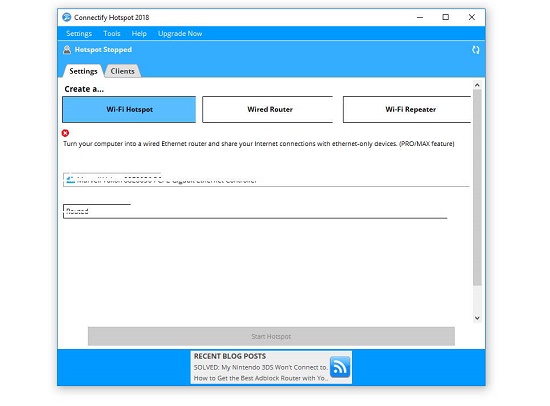Viewport: 550px width, 406px height.
Task: Select the Wired Router mode
Action: [268, 109]
